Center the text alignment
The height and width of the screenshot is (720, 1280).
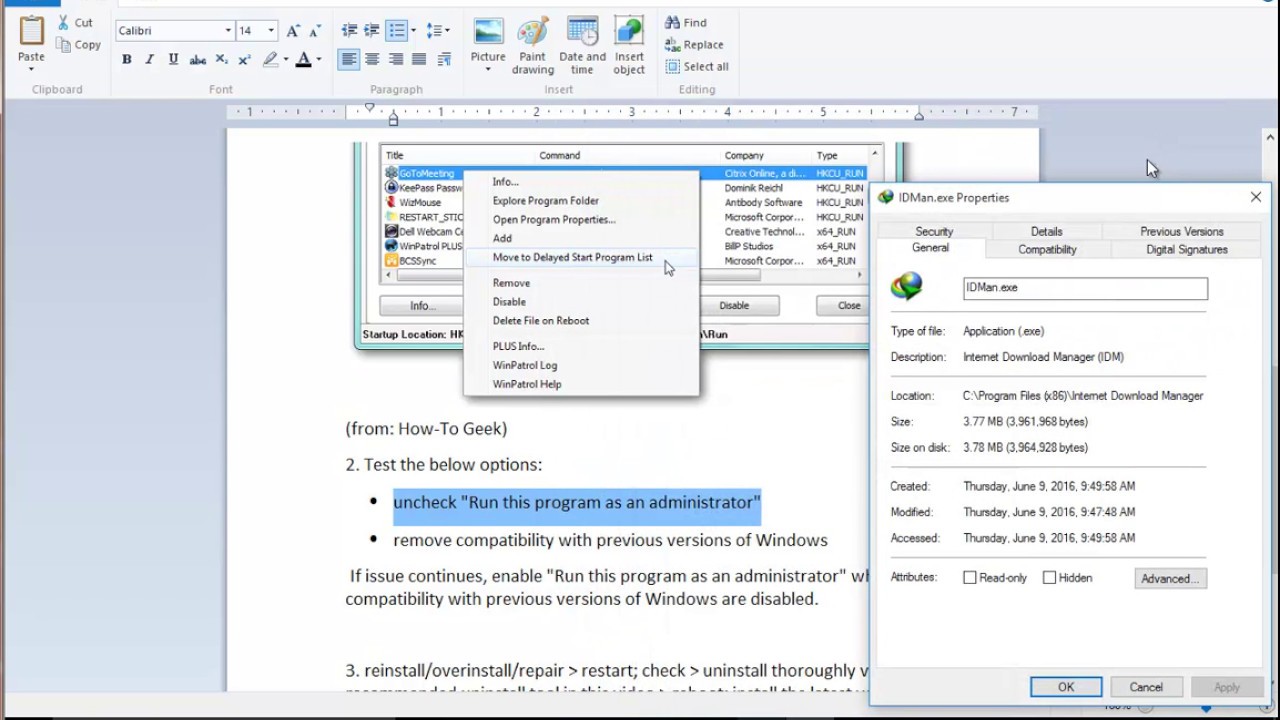pyautogui.click(x=372, y=60)
